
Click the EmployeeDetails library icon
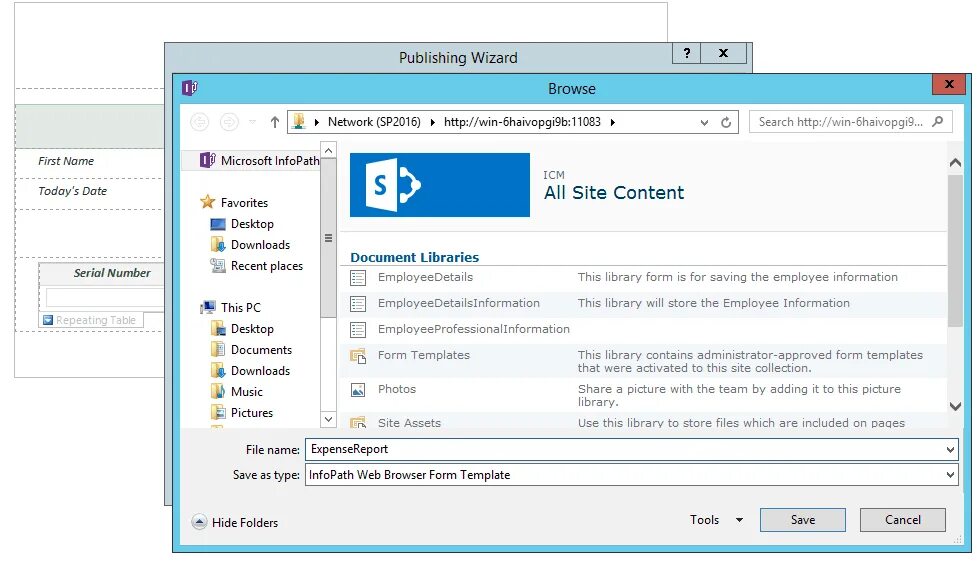coord(358,278)
